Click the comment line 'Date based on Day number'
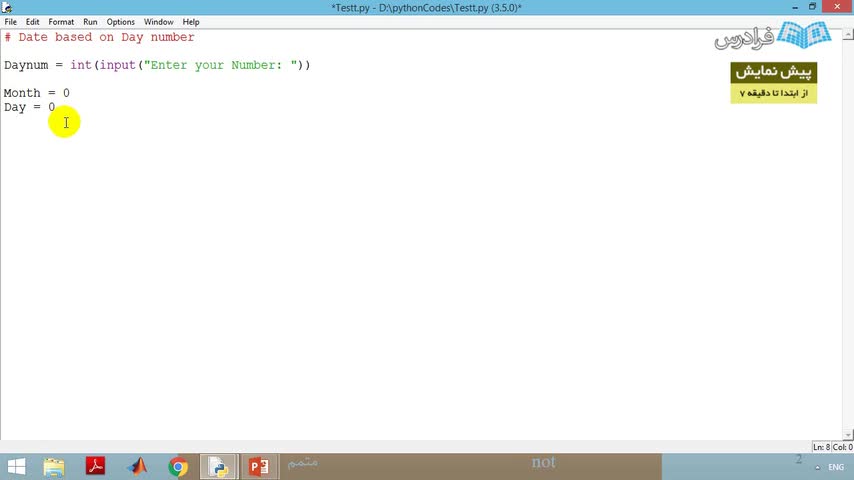The width and height of the screenshot is (854, 480). click(99, 37)
